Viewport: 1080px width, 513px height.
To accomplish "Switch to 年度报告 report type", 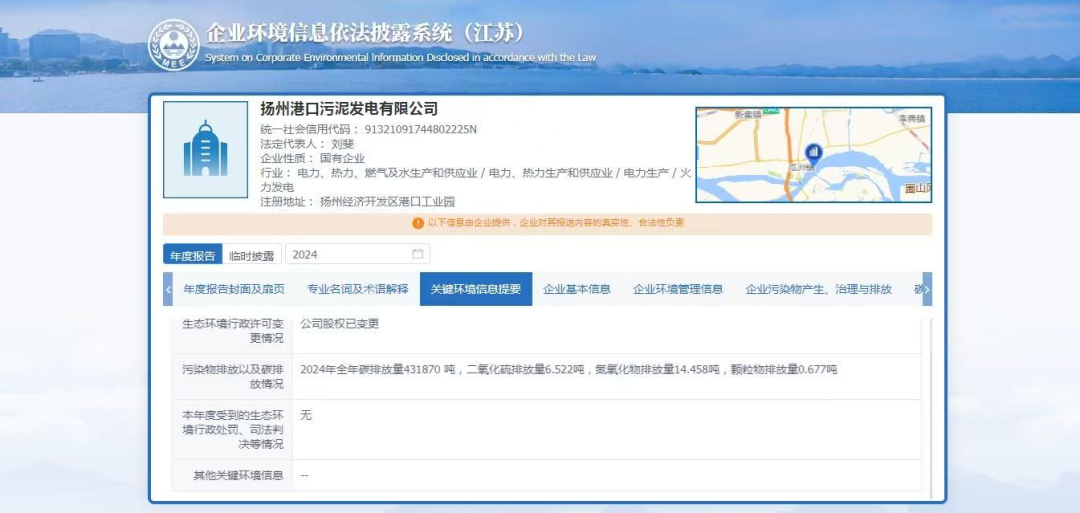I will click(192, 255).
